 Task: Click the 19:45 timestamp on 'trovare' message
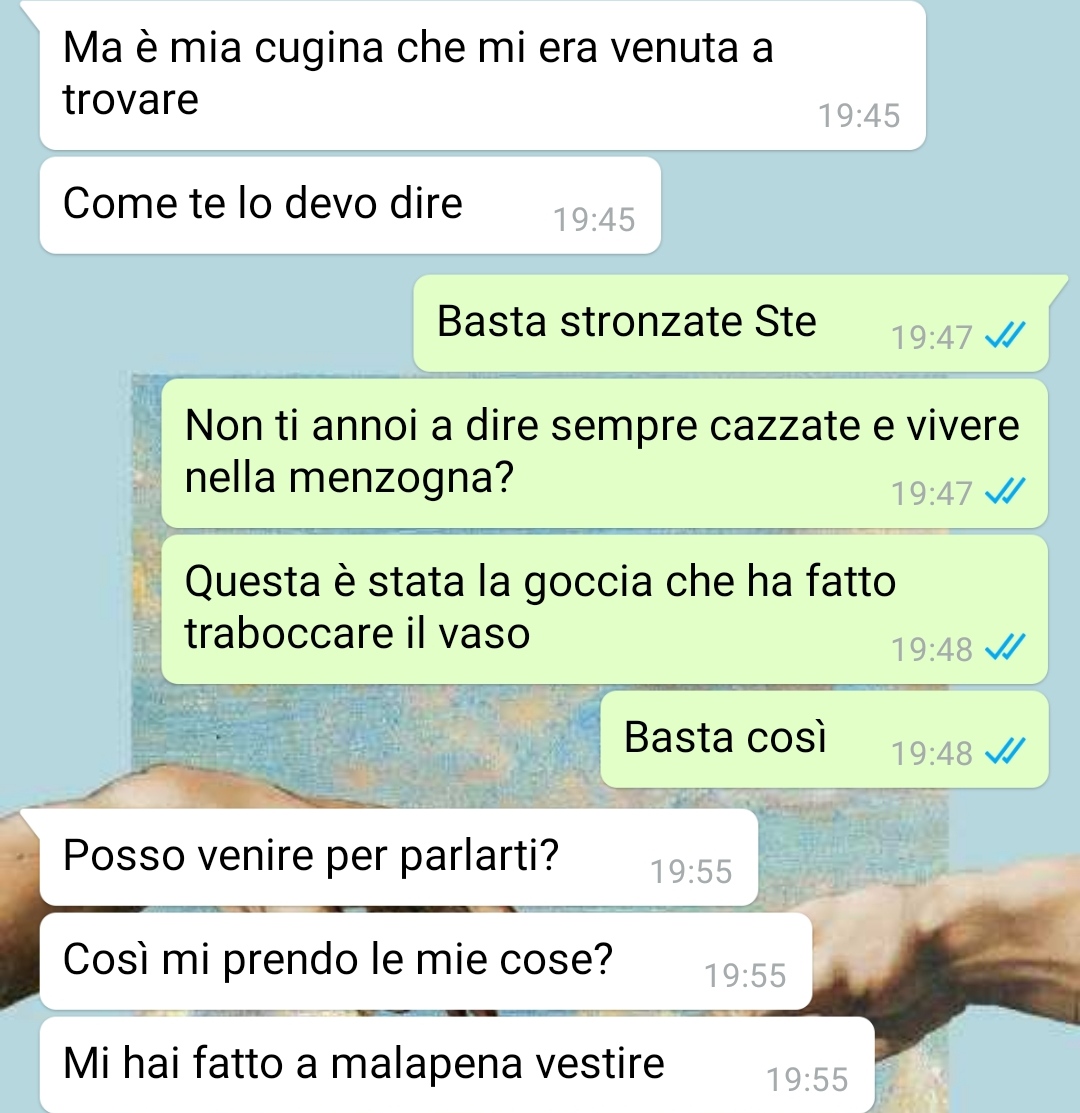pyautogui.click(x=859, y=116)
